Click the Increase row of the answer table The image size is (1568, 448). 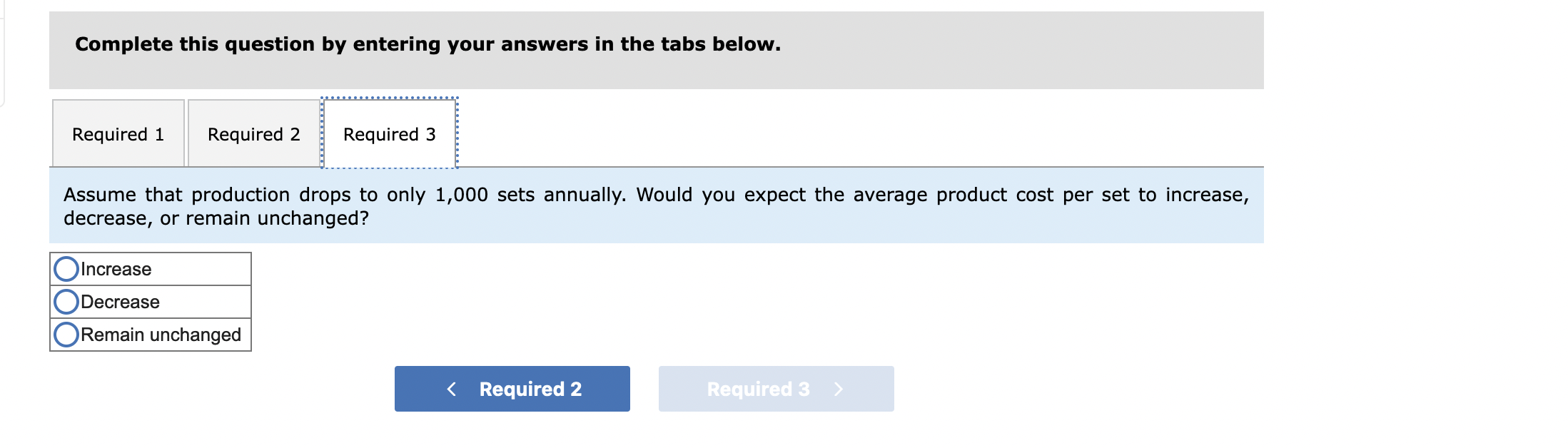pos(151,269)
